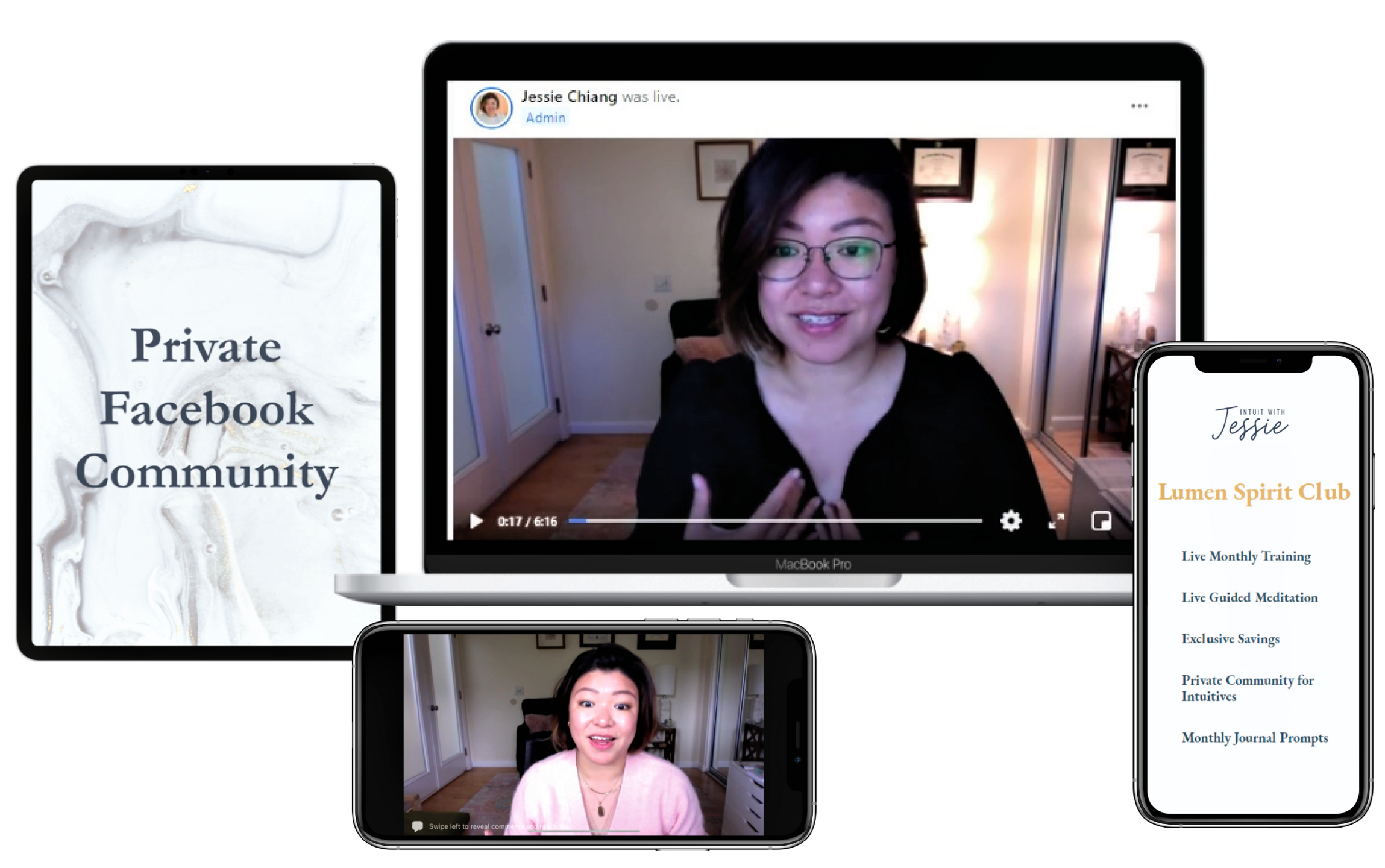Click the Admin badge
1385x868 pixels.
pos(545,118)
